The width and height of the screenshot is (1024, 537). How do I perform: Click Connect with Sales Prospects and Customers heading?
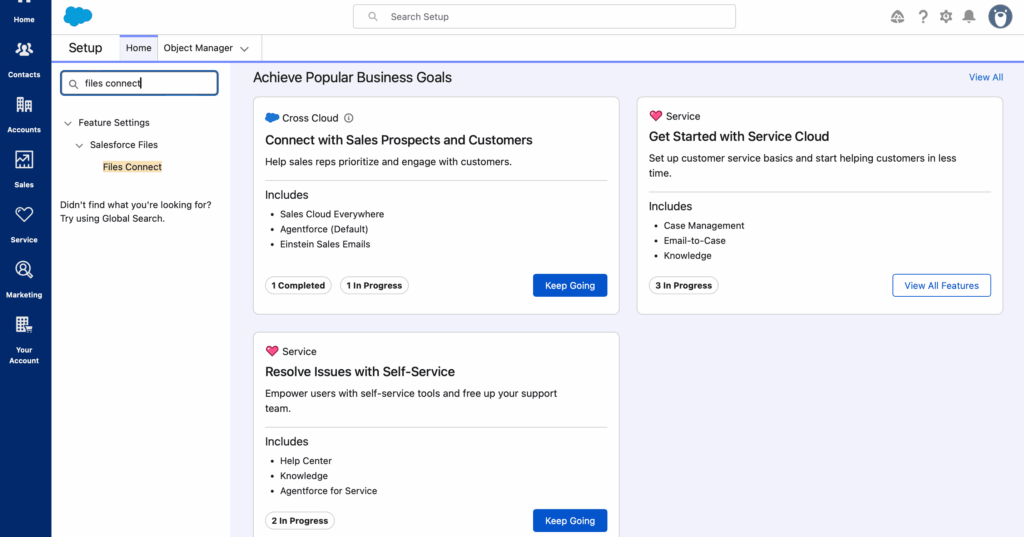398,140
